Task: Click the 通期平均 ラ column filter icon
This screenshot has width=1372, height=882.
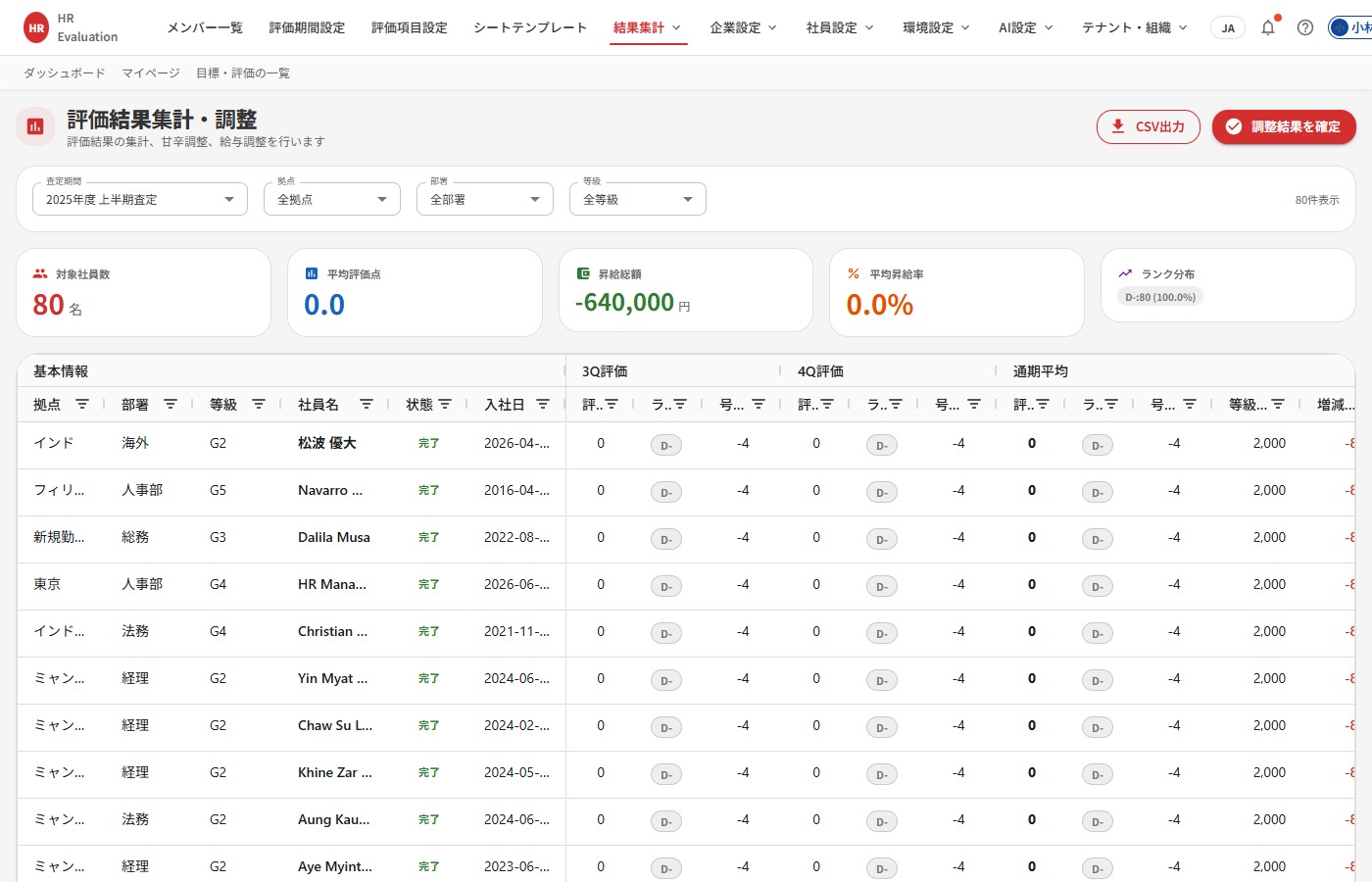Action: point(1111,404)
